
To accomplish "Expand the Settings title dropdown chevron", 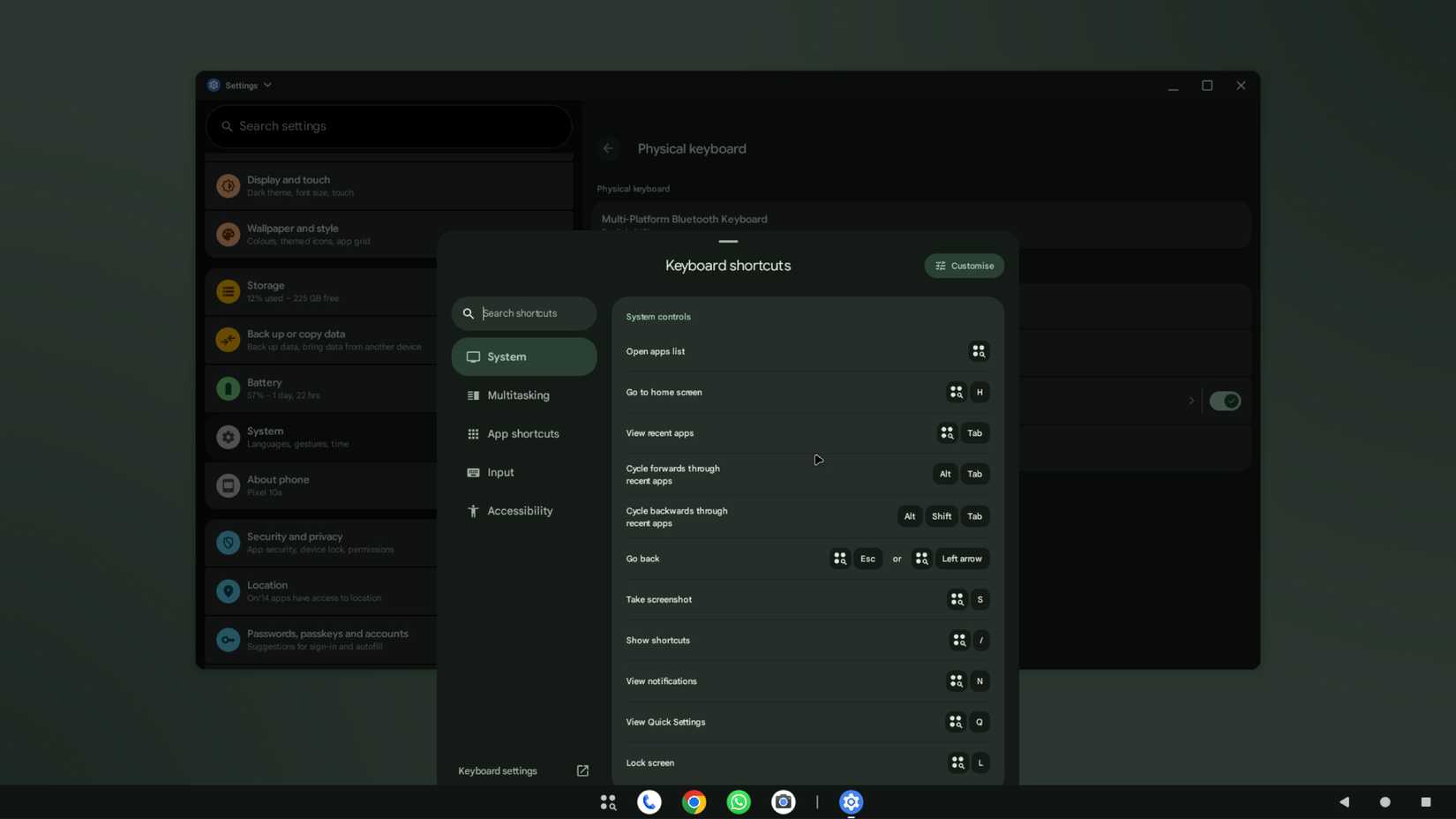I will pos(269,85).
